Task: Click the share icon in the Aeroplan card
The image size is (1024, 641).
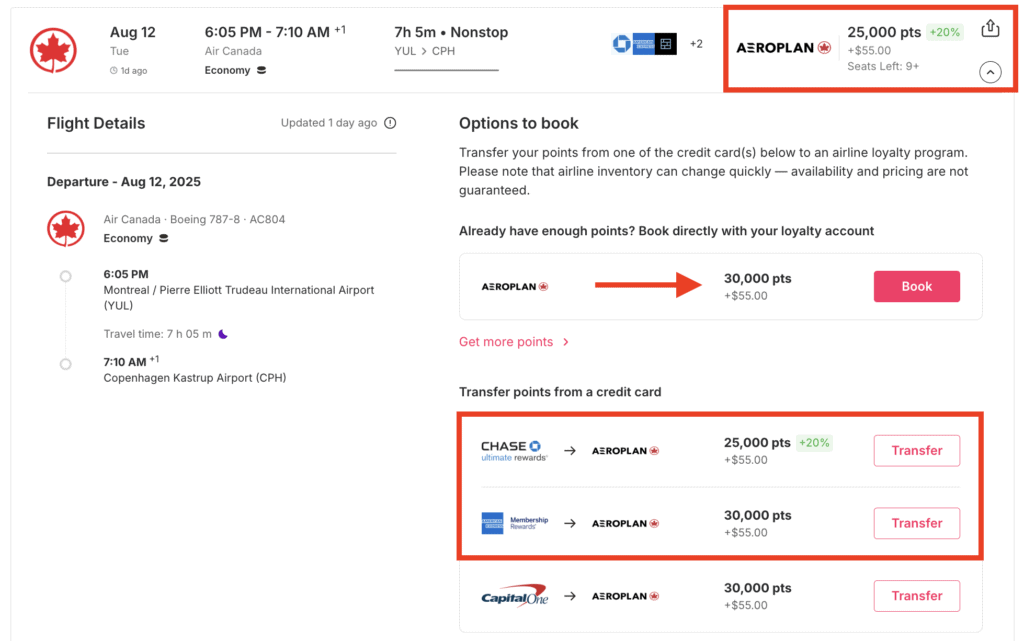Action: pyautogui.click(x=990, y=29)
